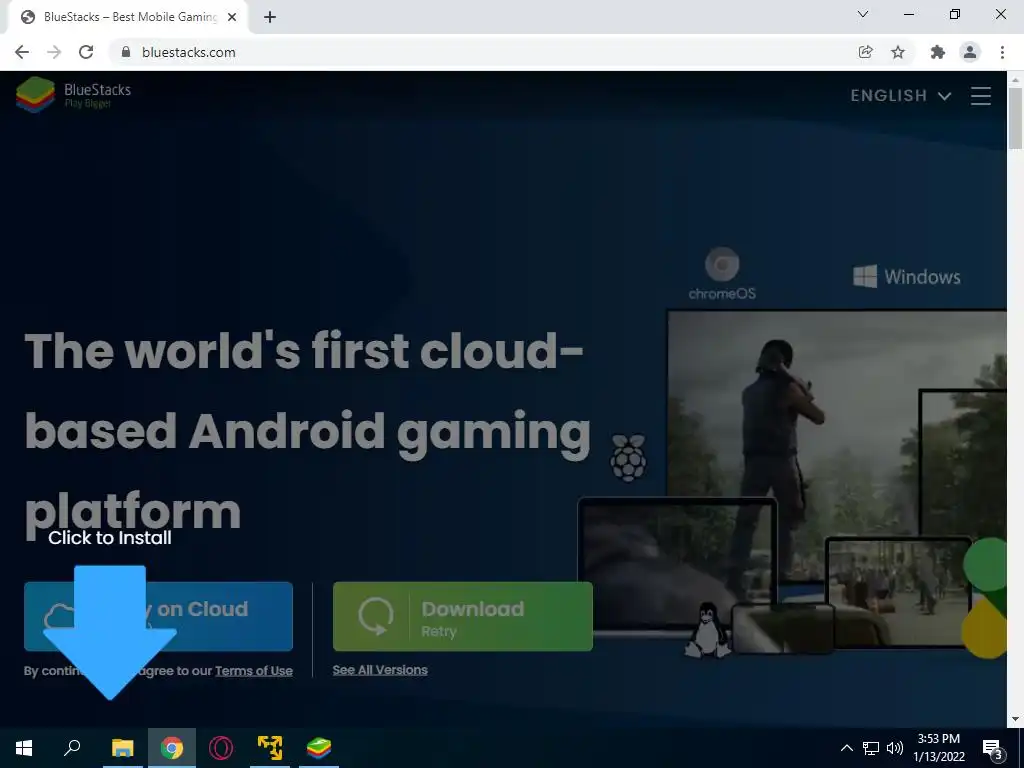Minimize the Chrome window
Viewport: 1024px width, 768px height.
[908, 14]
